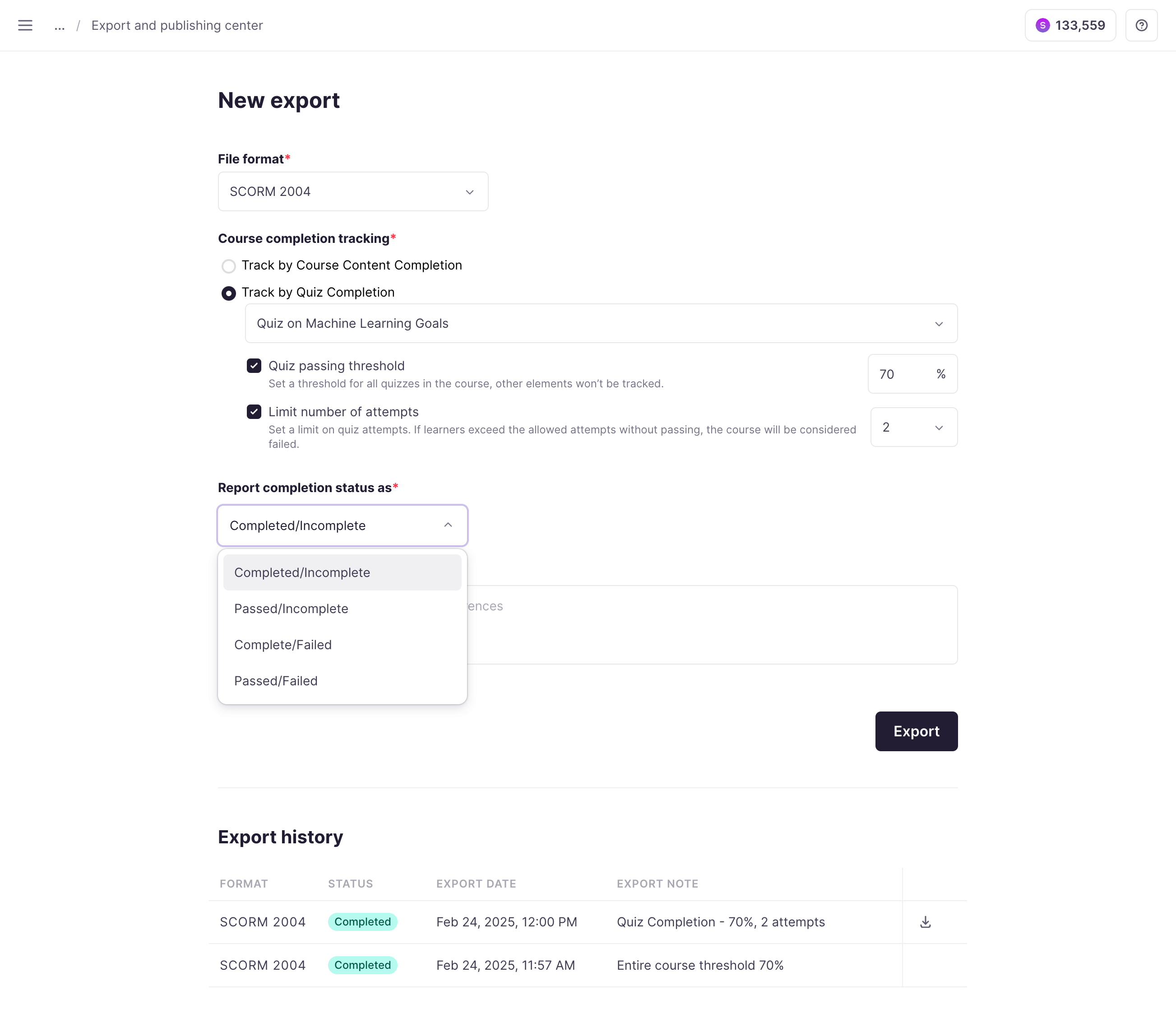The image size is (1176, 1023).
Task: Click the FORMAT column header
Action: [x=244, y=883]
